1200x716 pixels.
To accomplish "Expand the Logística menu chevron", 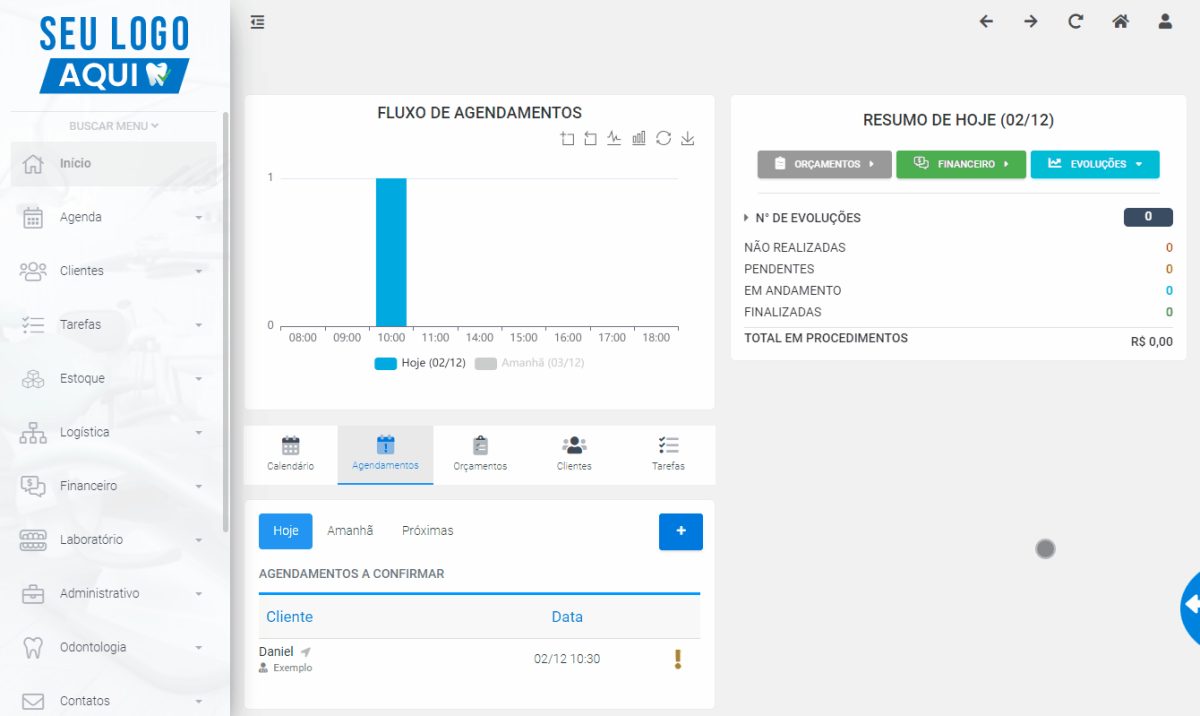I will (x=199, y=433).
